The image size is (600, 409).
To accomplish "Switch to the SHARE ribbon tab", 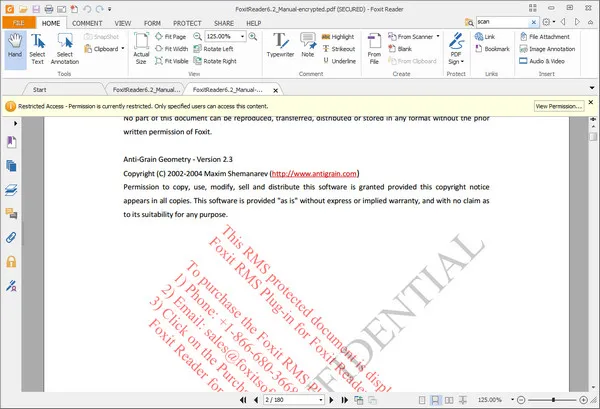I will coord(224,23).
